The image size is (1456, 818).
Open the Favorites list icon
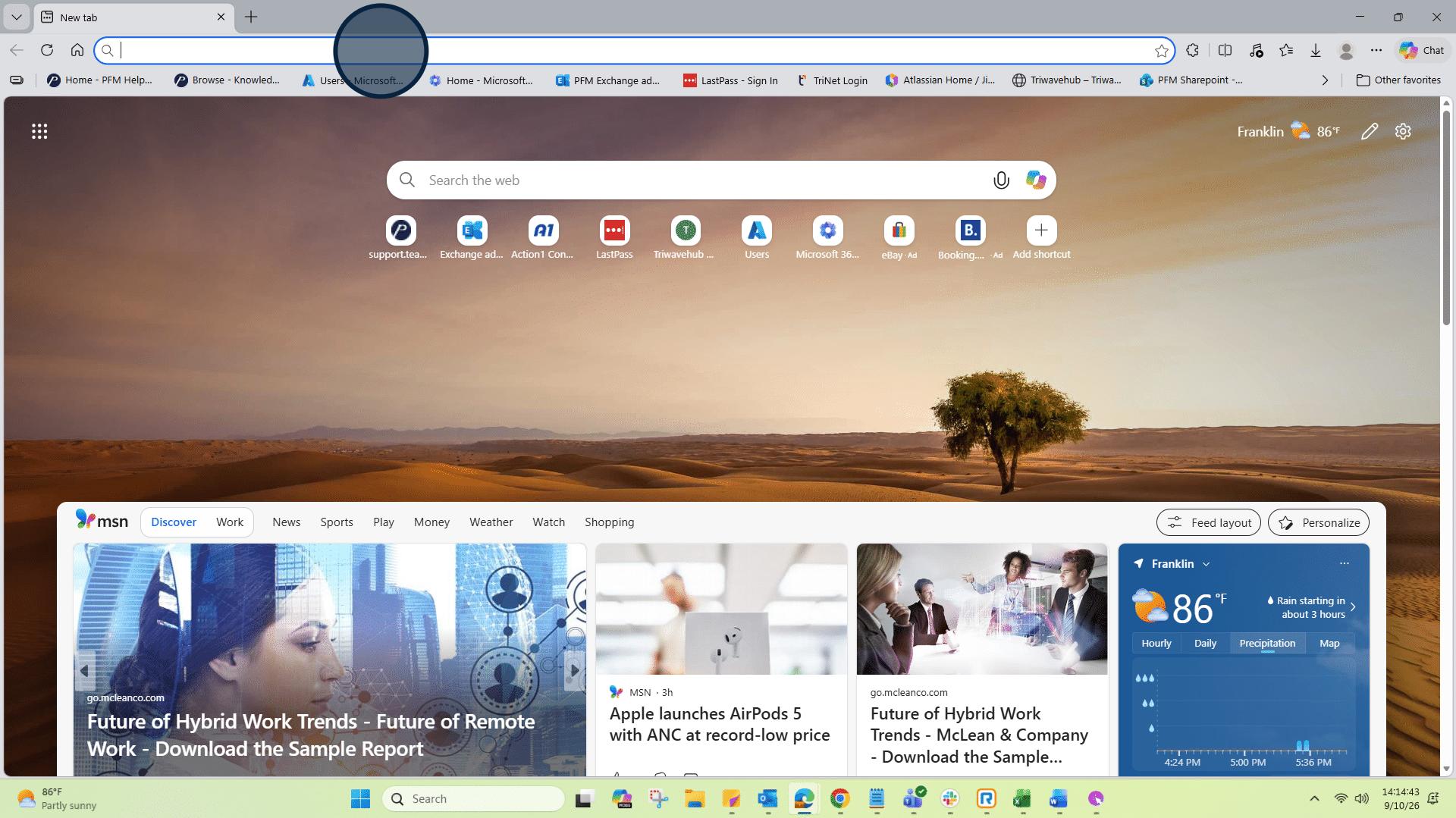[1286, 50]
